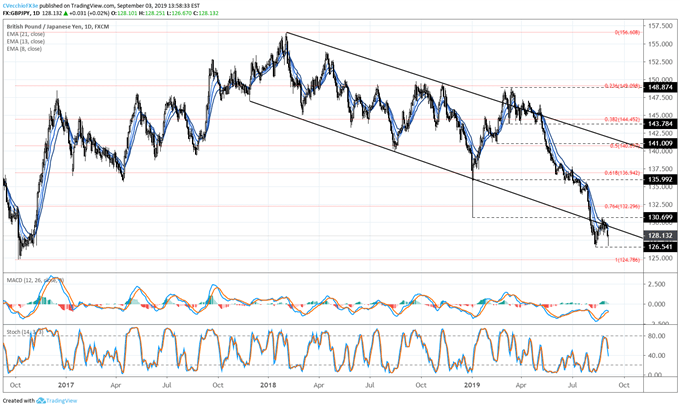
Task: Click the current price 128.132 axis label
Action: (660, 235)
